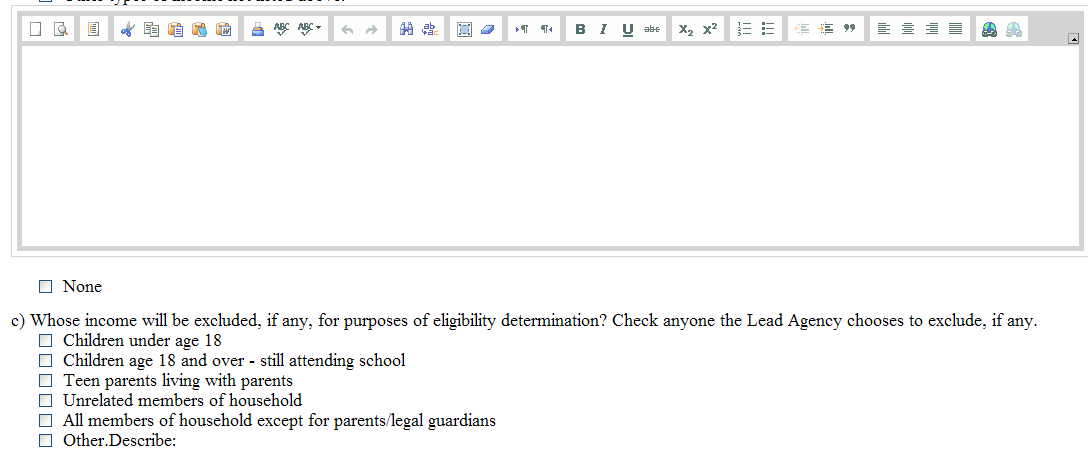Center align text

908,29
